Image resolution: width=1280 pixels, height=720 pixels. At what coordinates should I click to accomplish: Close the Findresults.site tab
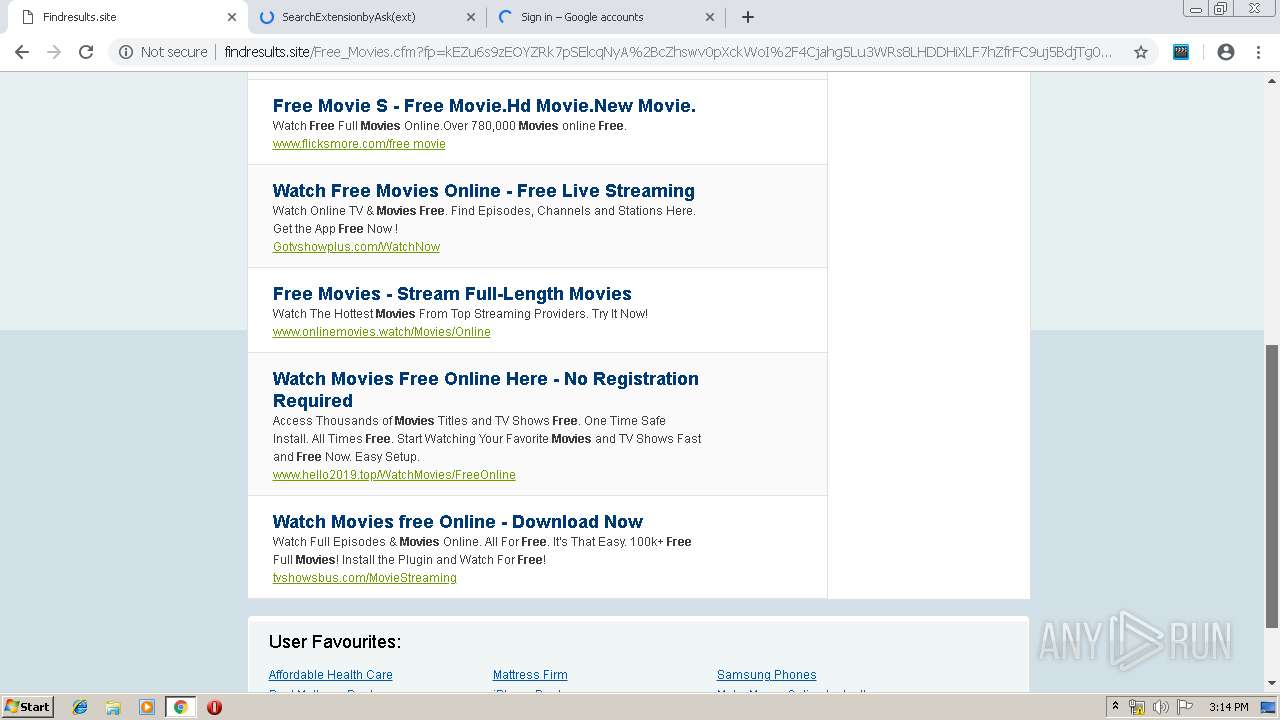[232, 17]
